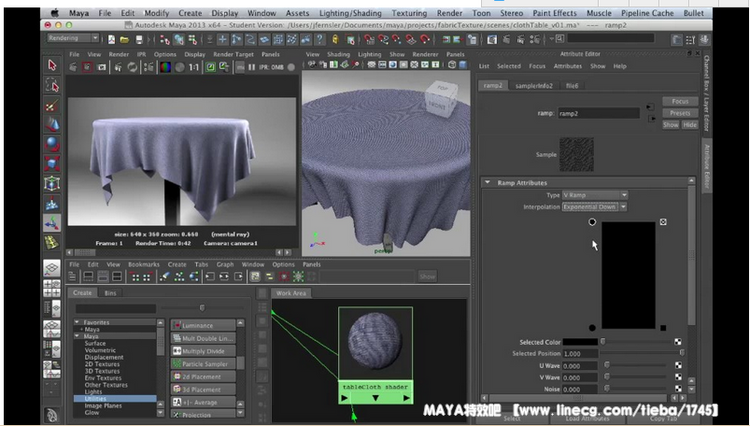Click the ramp Sample swatch thumbnail

coord(576,154)
